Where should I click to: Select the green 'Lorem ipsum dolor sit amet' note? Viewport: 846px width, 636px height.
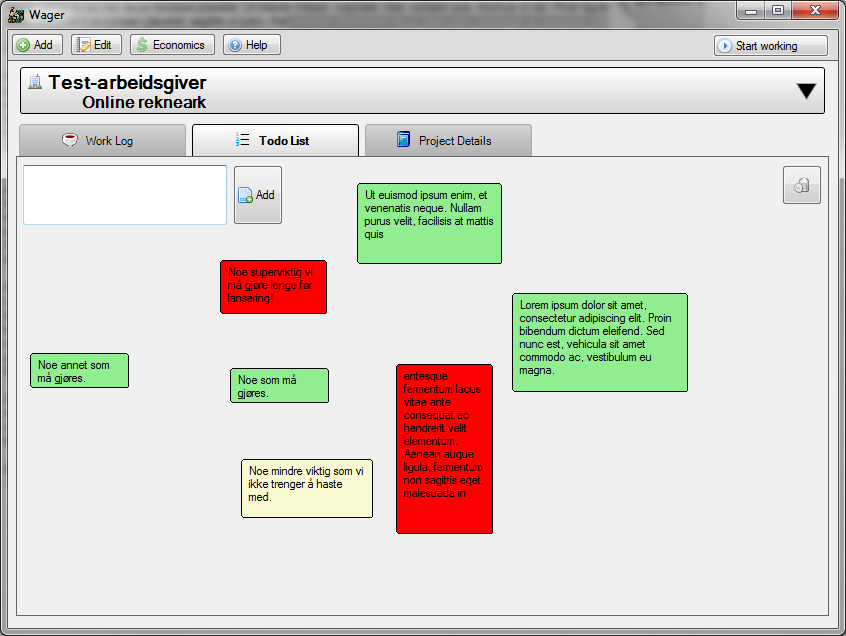click(600, 343)
